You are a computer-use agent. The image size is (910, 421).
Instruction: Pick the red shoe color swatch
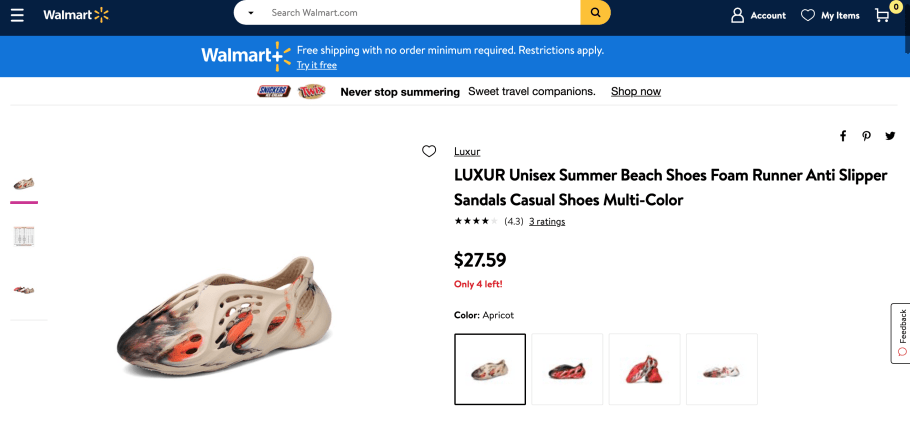point(644,369)
